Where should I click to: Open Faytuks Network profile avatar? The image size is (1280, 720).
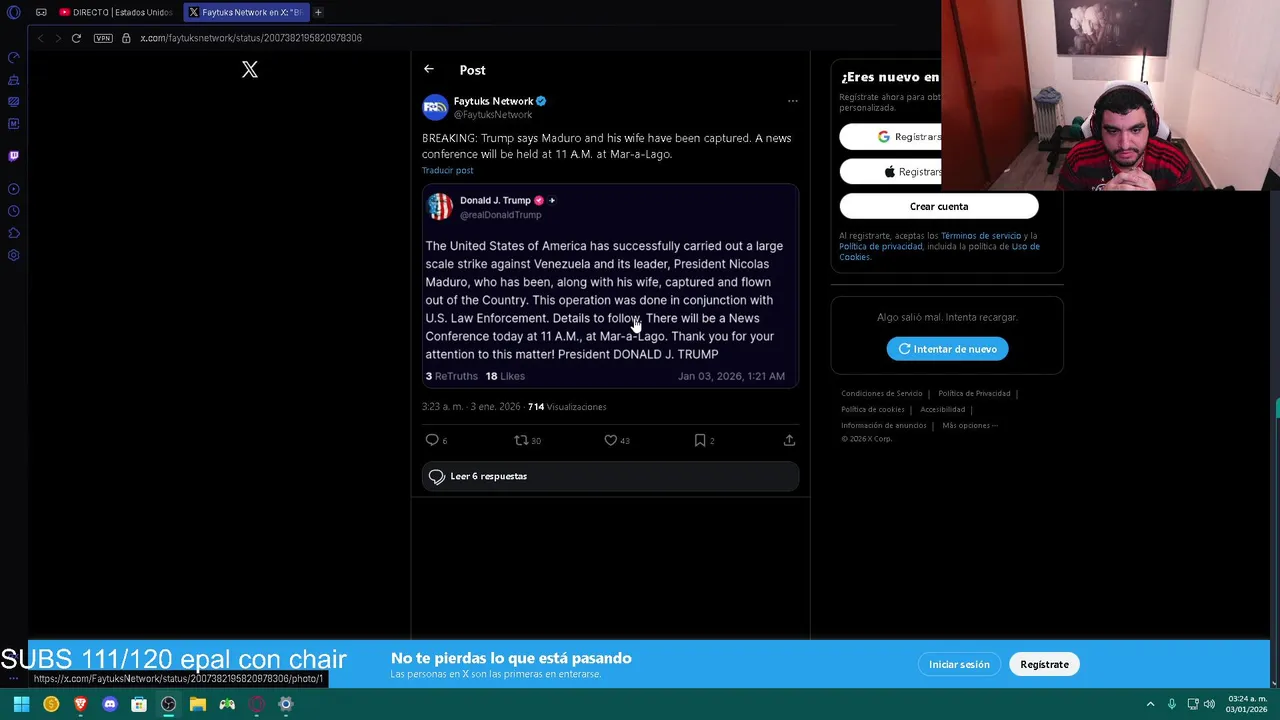(435, 107)
